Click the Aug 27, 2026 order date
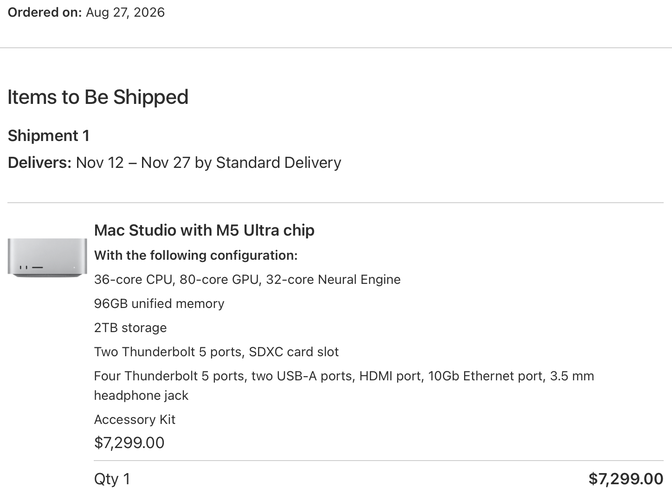Viewport: 672px width, 500px height. coord(125,12)
